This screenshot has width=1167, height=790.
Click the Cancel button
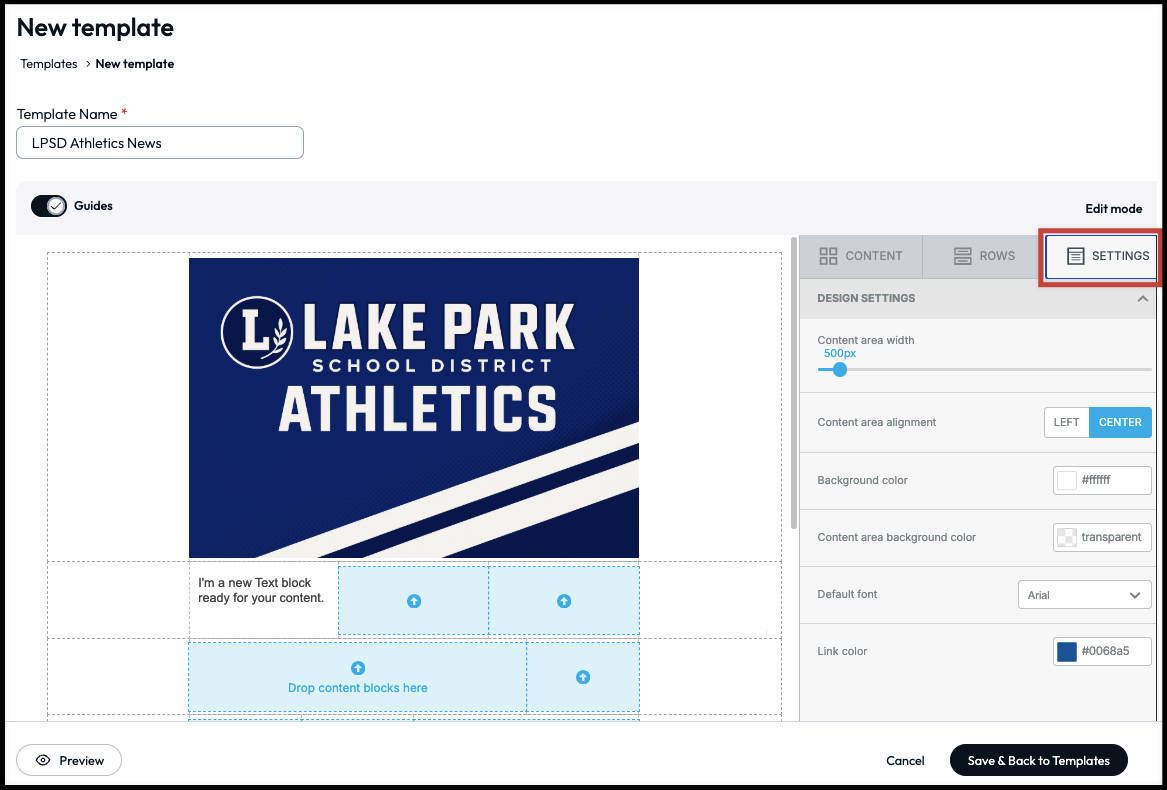[x=905, y=760]
